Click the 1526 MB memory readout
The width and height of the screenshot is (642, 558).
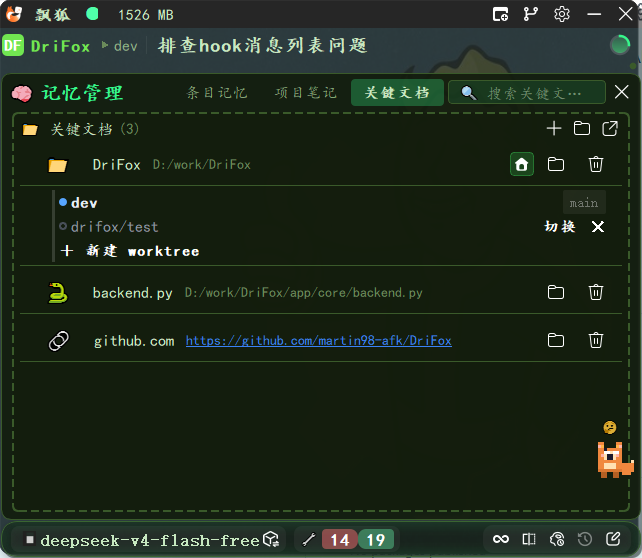click(146, 15)
